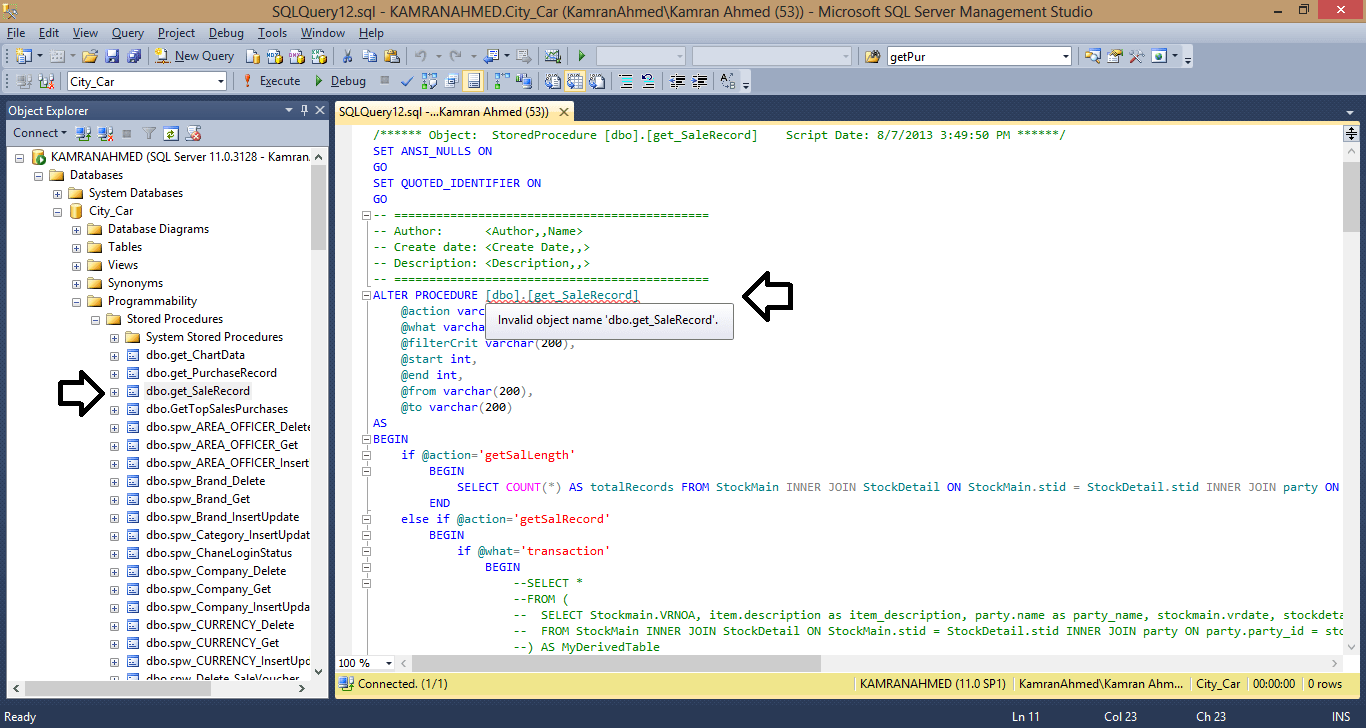Select Results to Grid mode
The image size is (1366, 728).
[x=576, y=81]
